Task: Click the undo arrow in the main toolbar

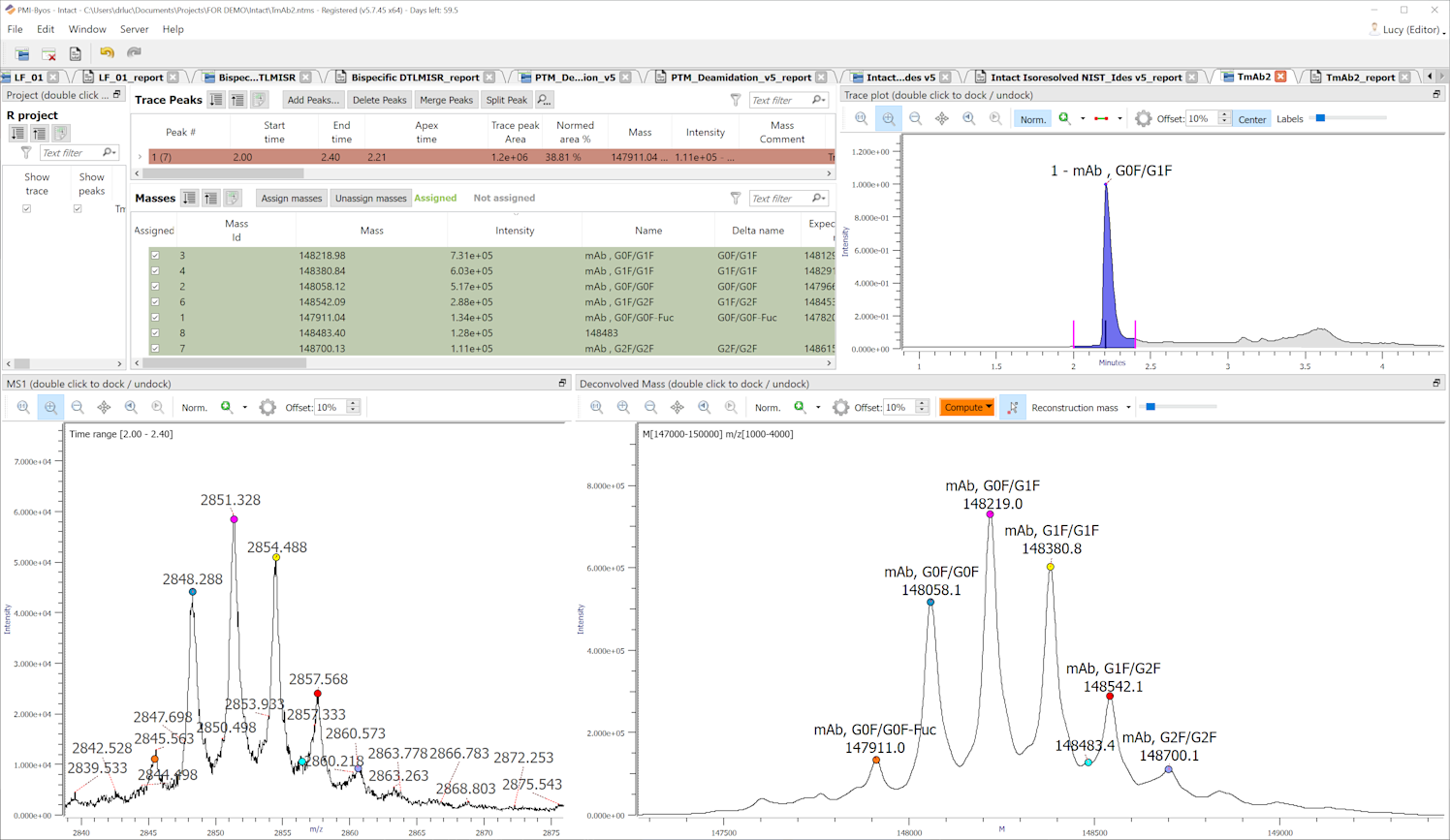Action: point(107,53)
